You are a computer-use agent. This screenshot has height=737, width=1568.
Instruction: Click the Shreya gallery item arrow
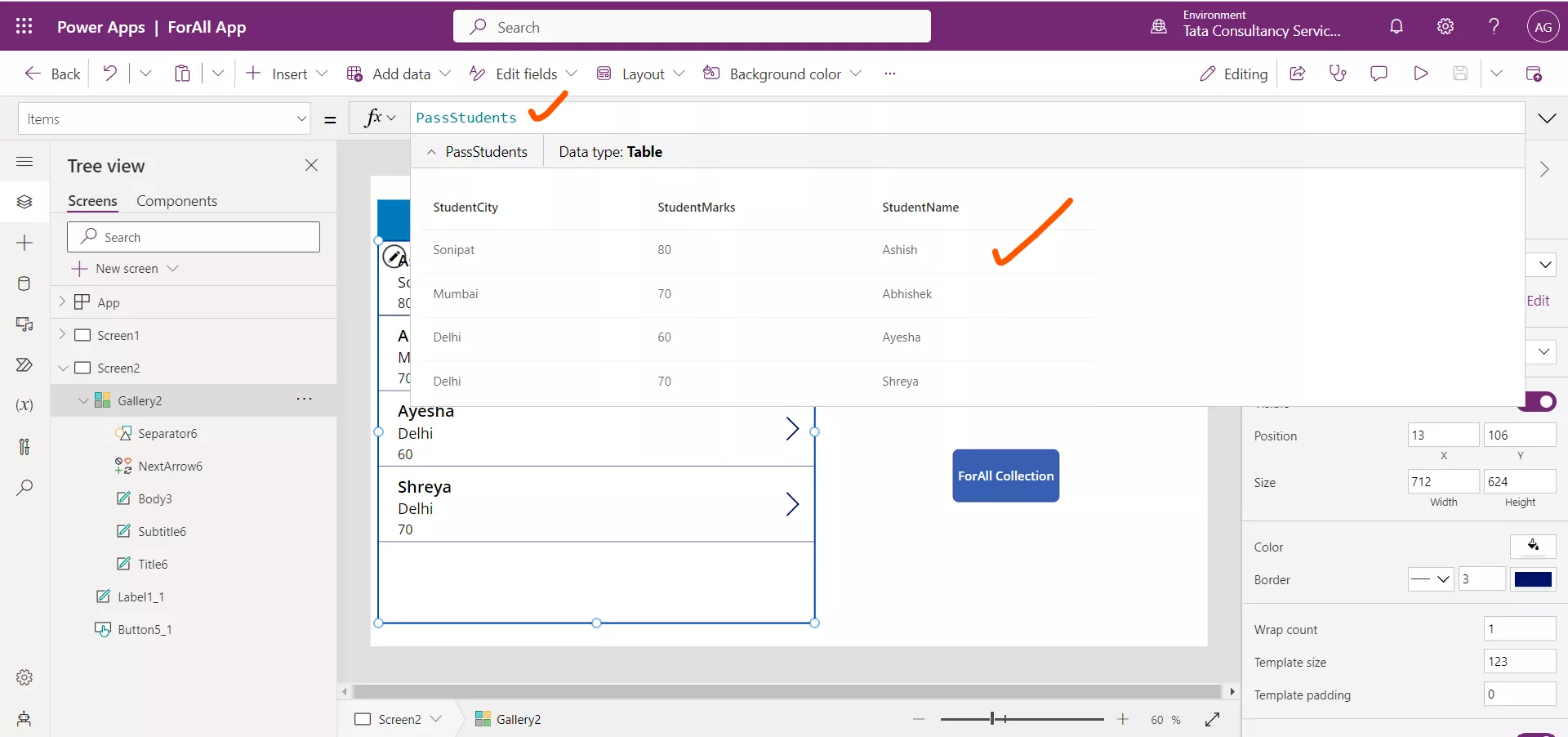[791, 504]
